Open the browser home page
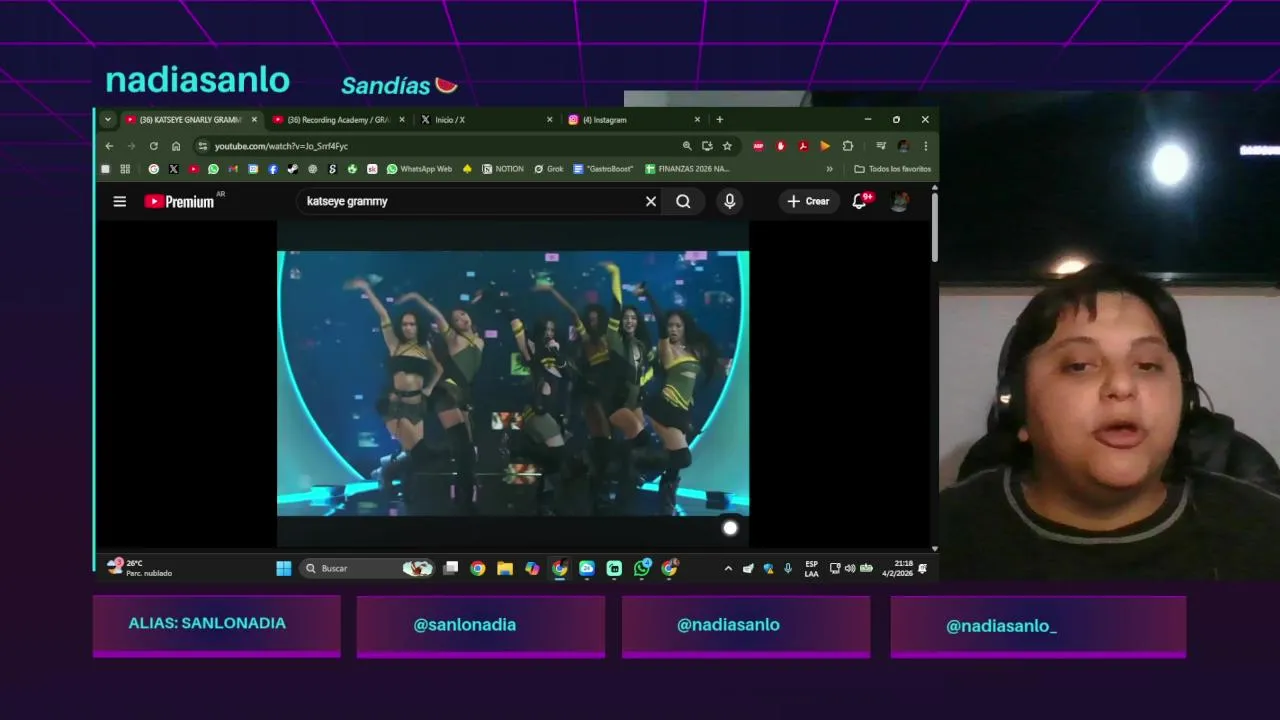This screenshot has width=1280, height=720. pyautogui.click(x=176, y=146)
